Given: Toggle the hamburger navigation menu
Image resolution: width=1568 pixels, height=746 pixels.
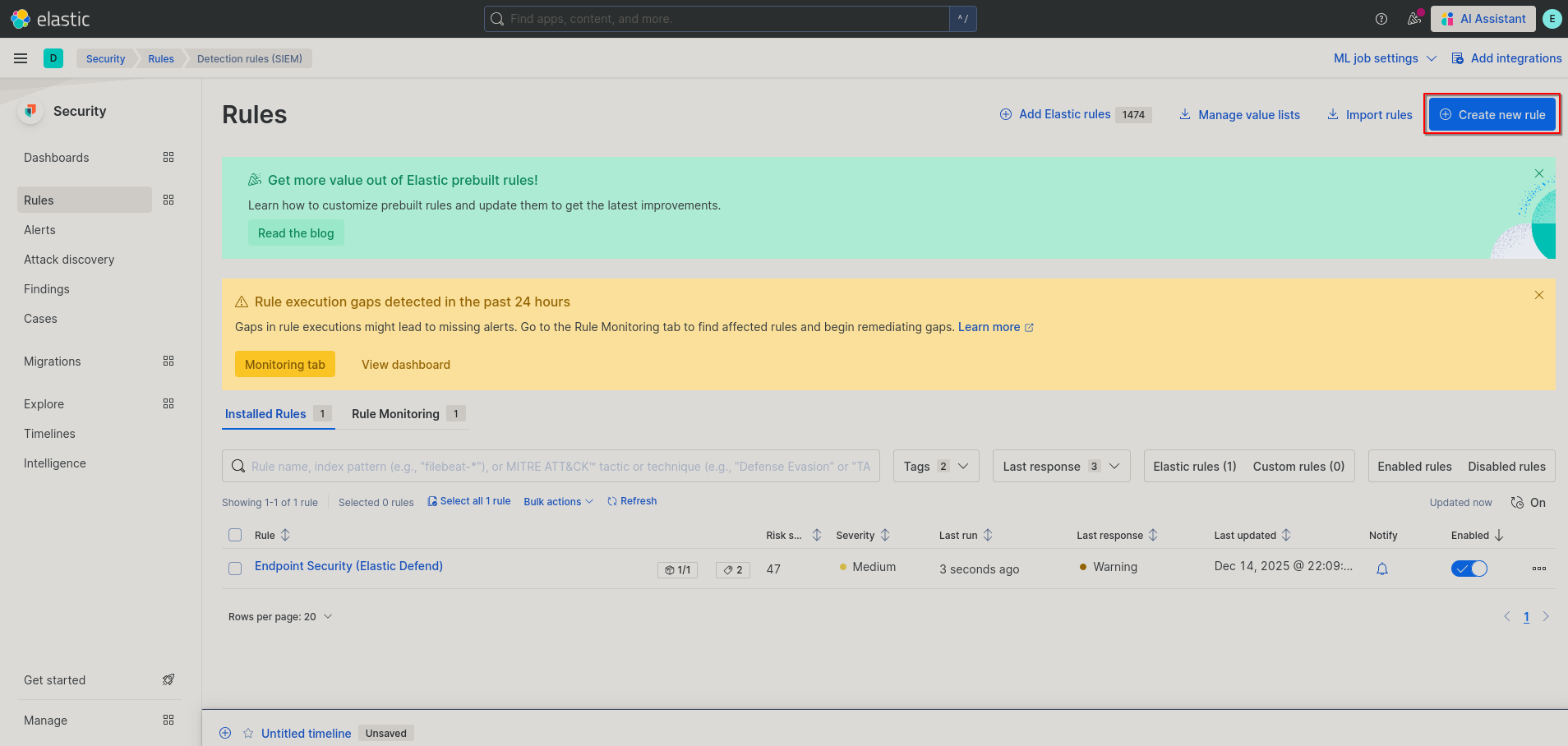Looking at the screenshot, I should click(21, 58).
